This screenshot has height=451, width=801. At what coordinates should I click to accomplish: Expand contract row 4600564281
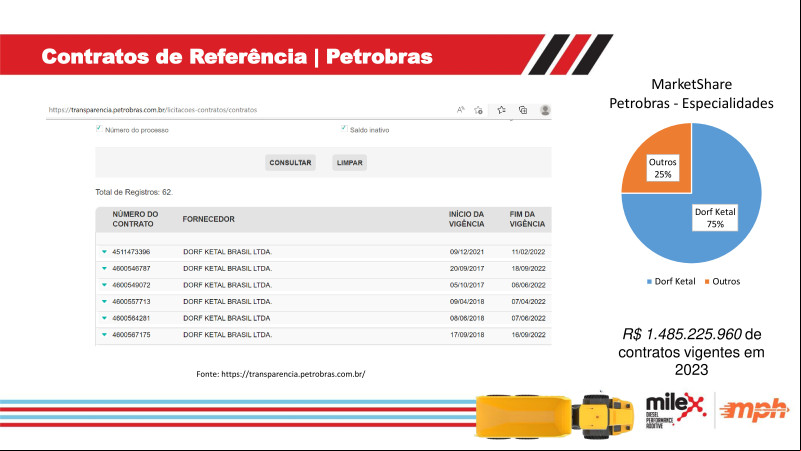104,318
